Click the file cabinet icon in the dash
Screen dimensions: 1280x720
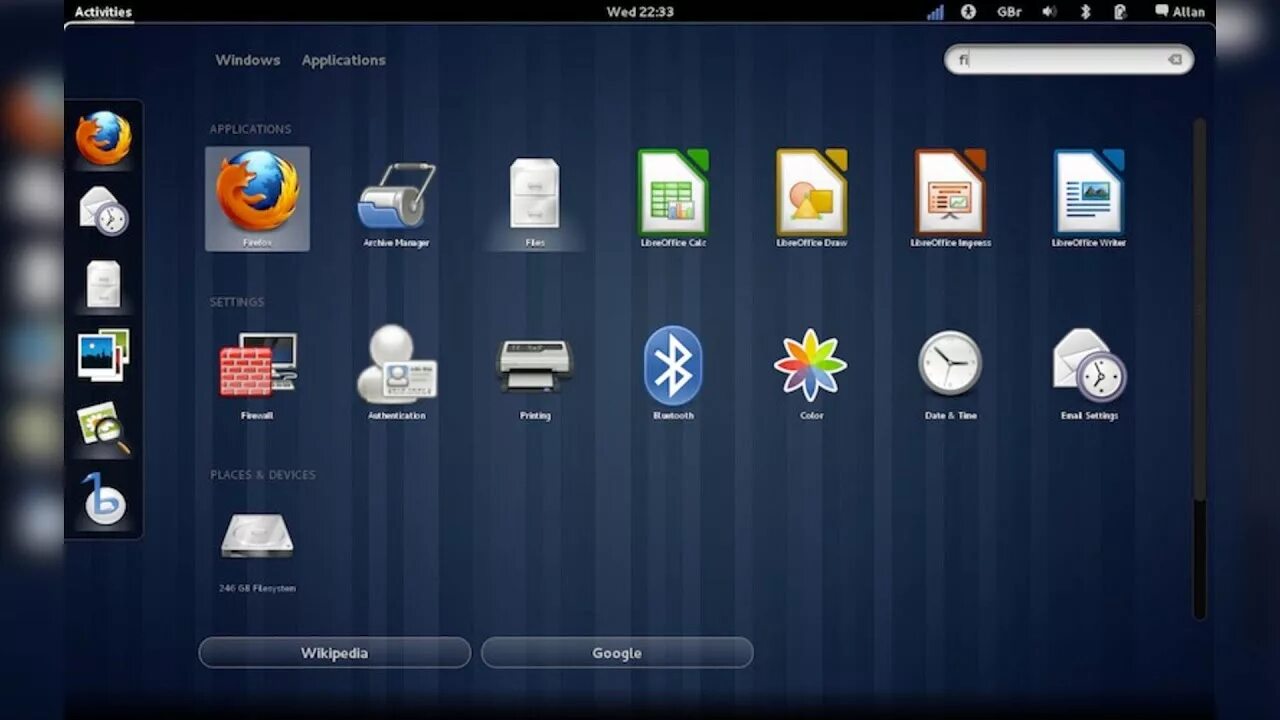[104, 283]
